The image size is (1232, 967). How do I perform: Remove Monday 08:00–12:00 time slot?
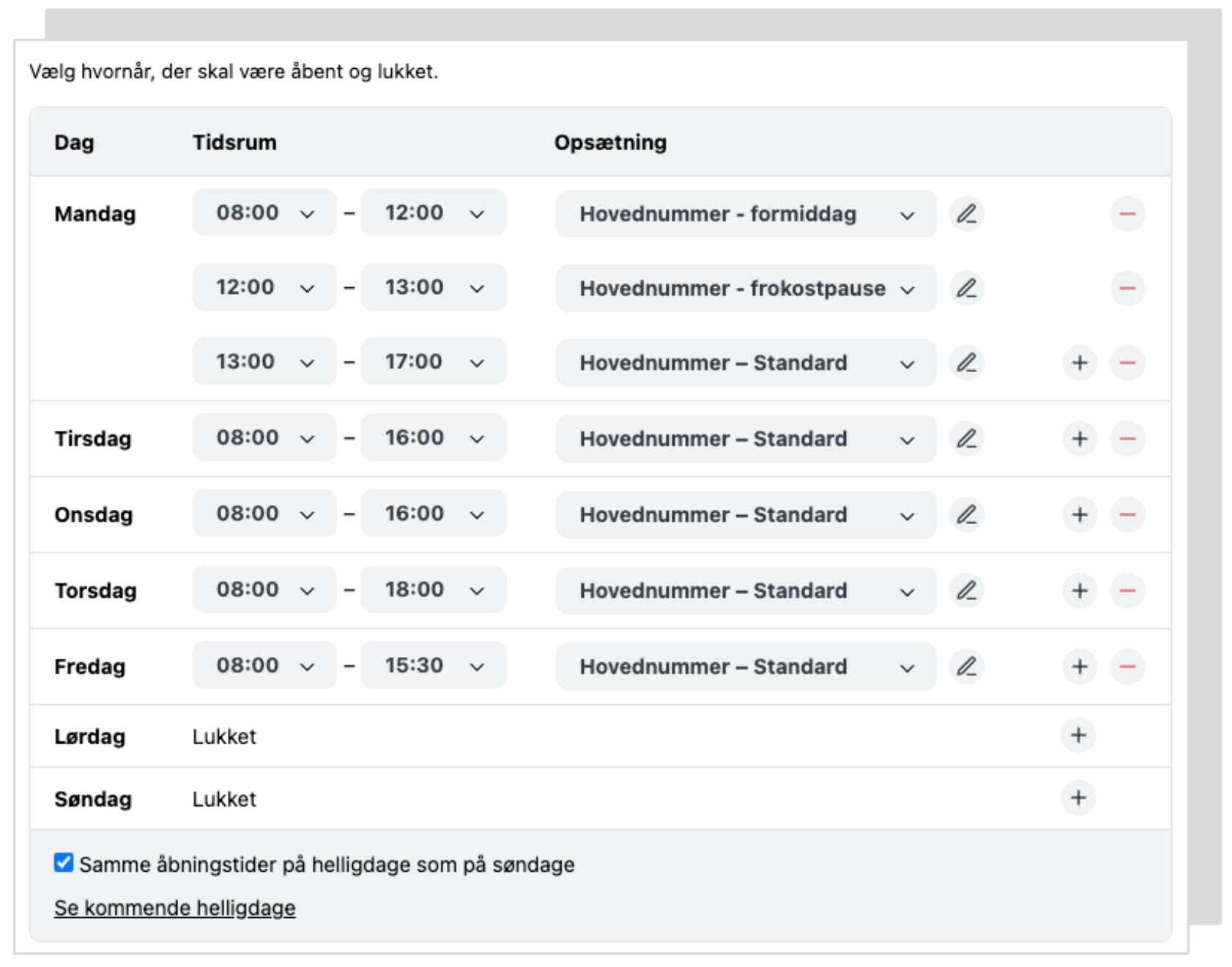[x=1127, y=214]
